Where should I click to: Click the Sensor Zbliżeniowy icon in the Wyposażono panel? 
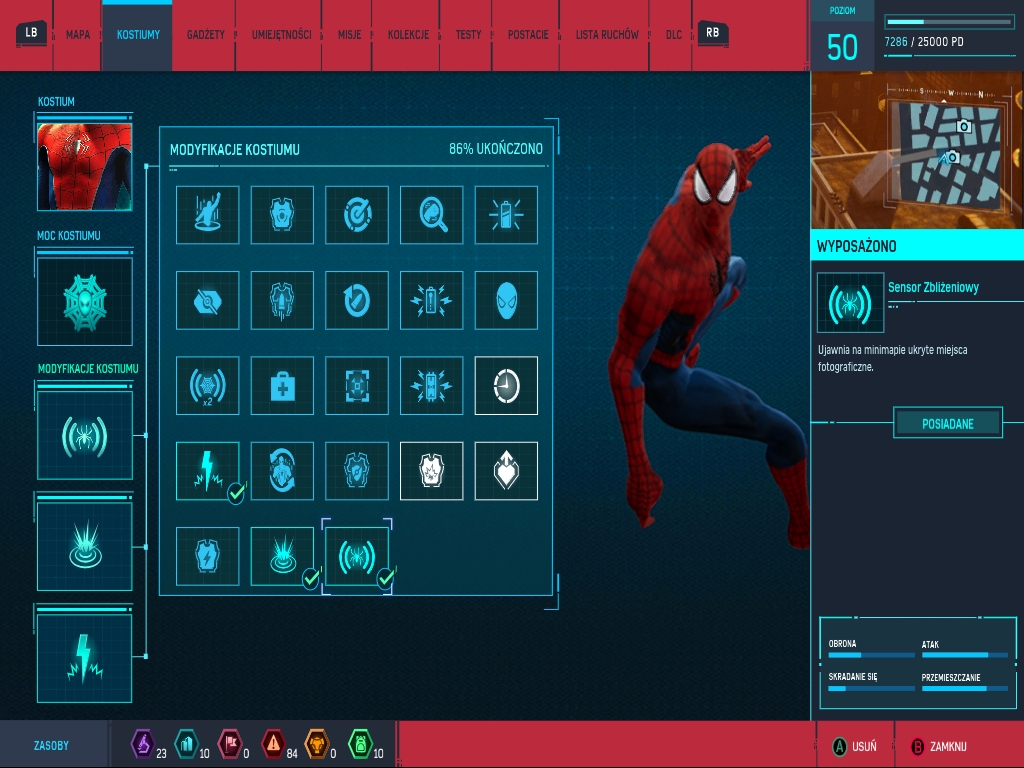click(x=850, y=302)
